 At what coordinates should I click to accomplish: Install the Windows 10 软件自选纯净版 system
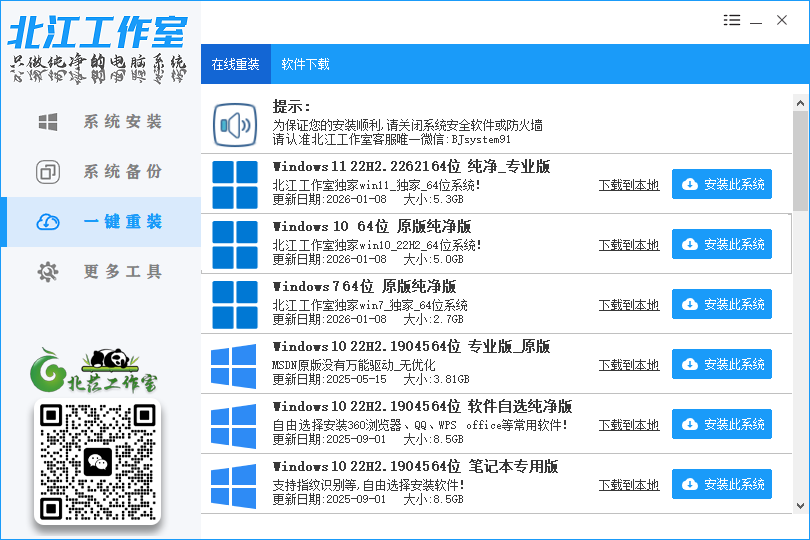[x=722, y=424]
